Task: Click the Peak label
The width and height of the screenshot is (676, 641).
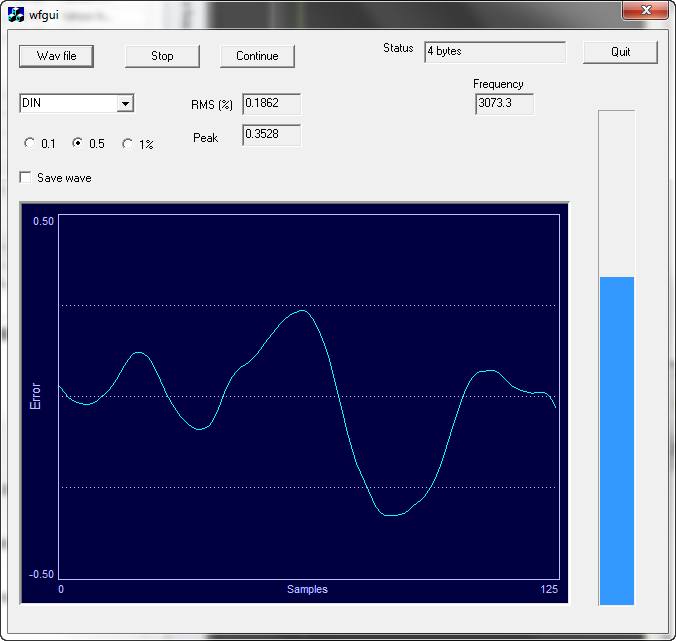Action: click(x=205, y=138)
